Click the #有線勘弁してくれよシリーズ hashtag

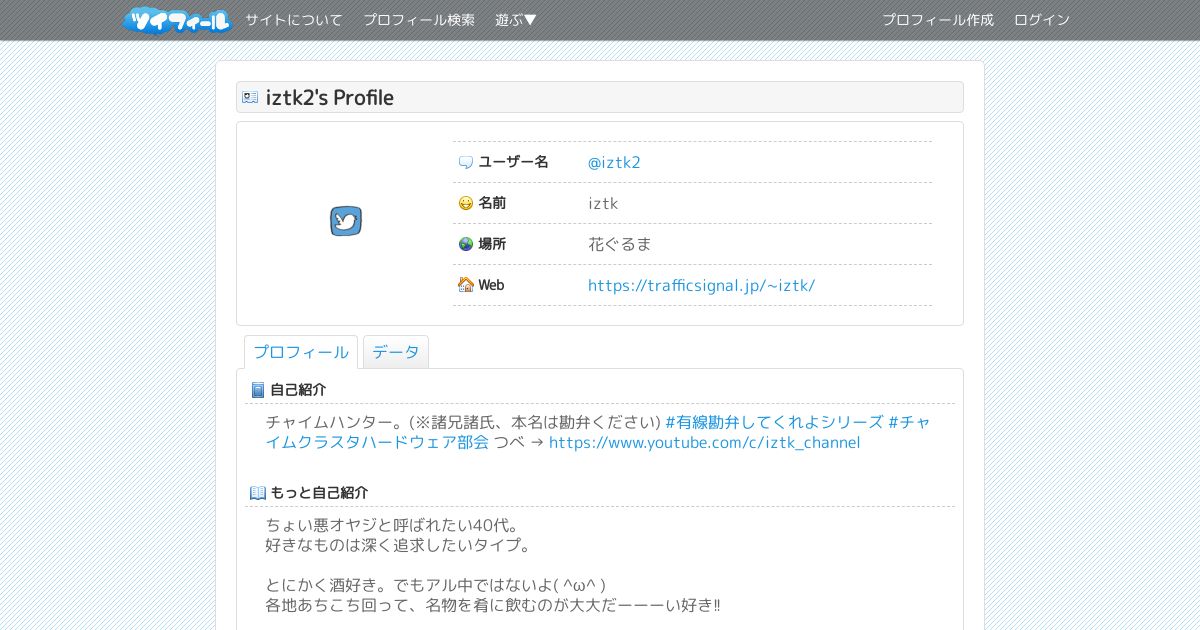[x=774, y=422]
